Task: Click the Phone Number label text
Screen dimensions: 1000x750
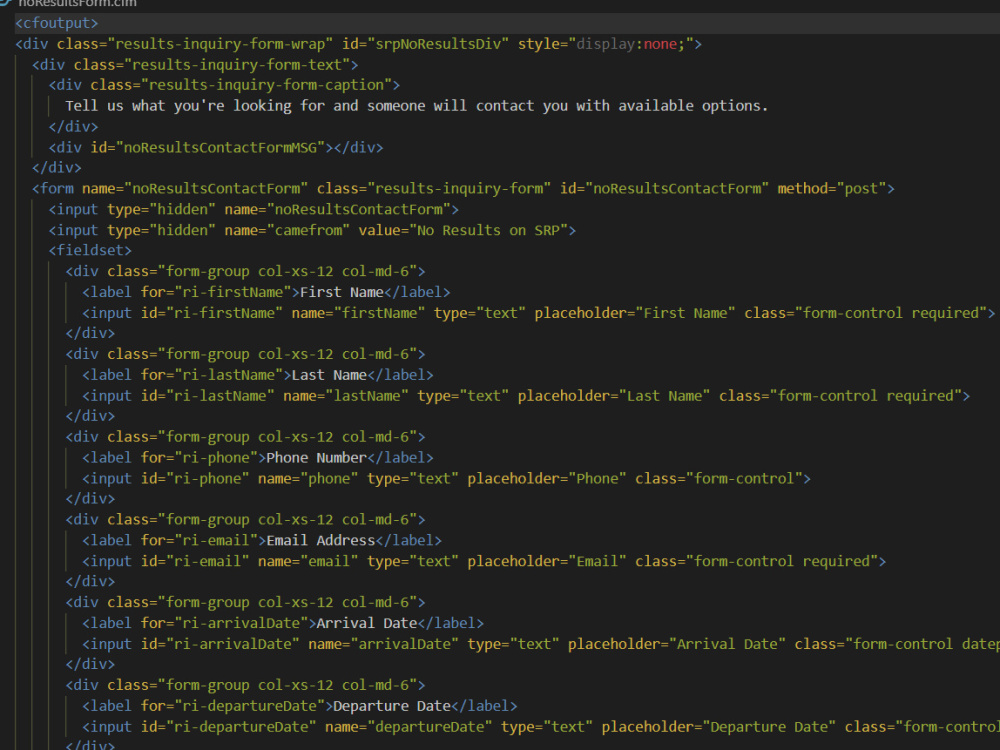Action: (x=316, y=458)
